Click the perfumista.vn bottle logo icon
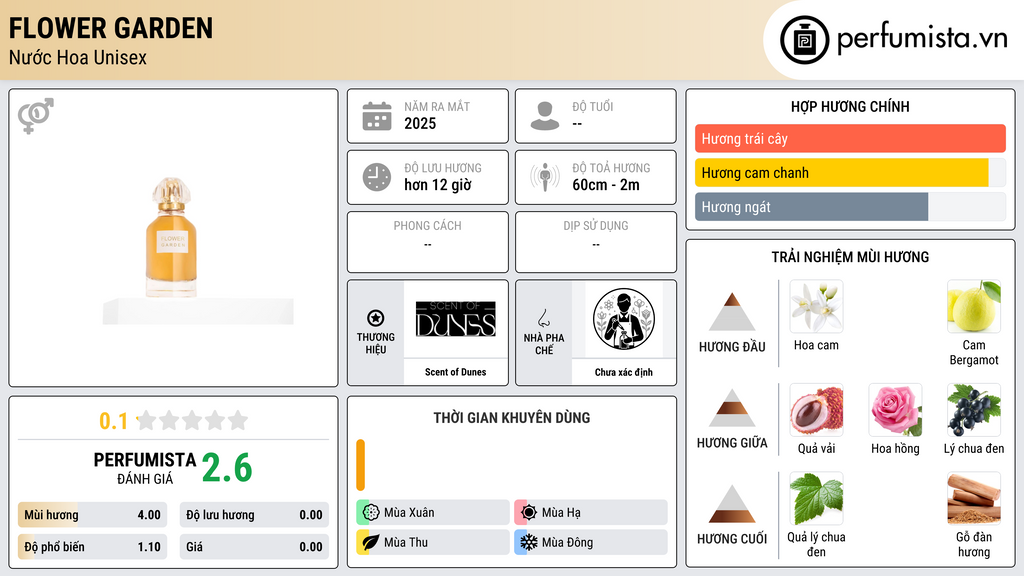This screenshot has width=1024, height=576. point(804,40)
